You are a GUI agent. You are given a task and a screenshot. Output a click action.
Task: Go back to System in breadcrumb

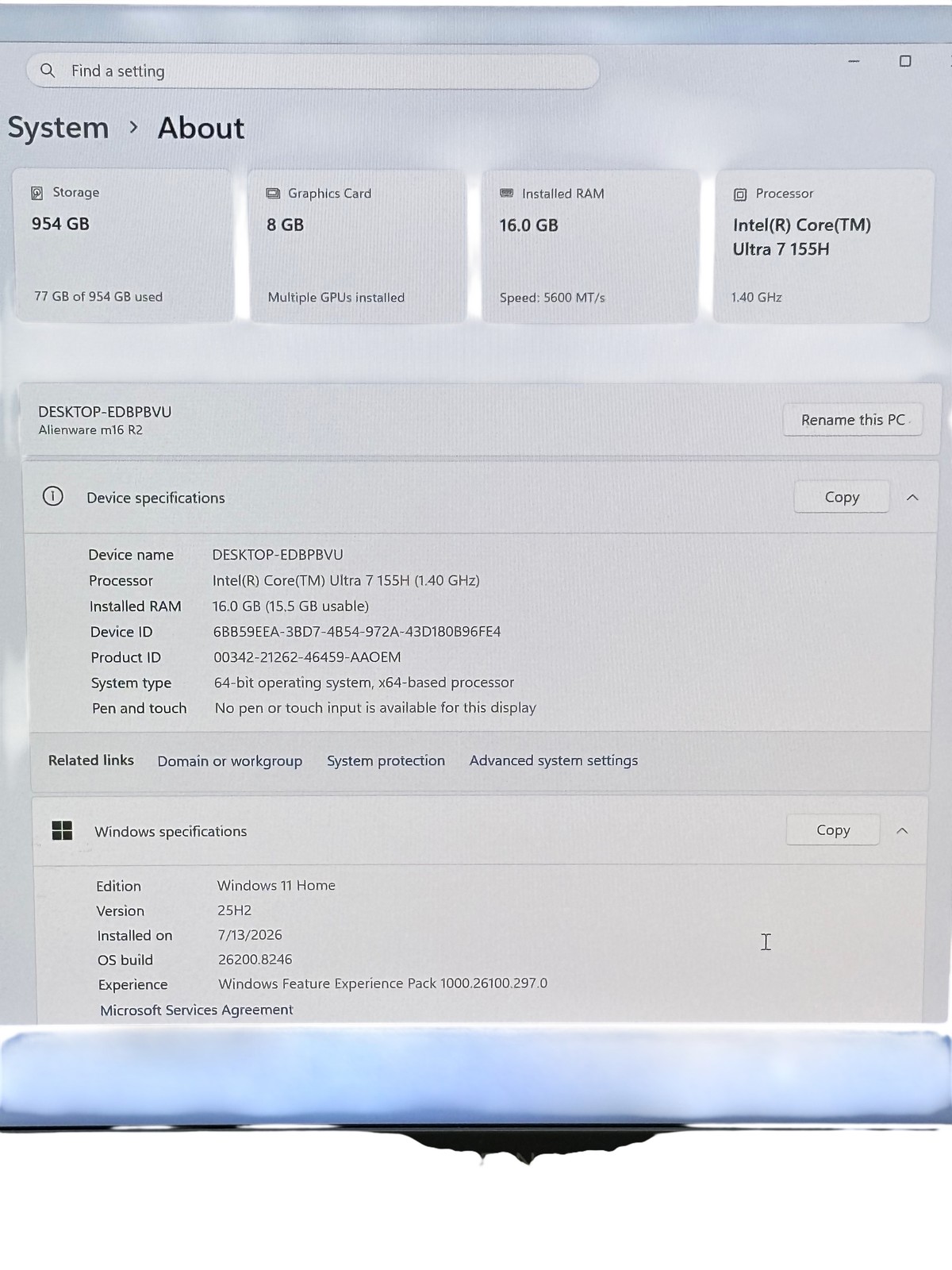58,128
